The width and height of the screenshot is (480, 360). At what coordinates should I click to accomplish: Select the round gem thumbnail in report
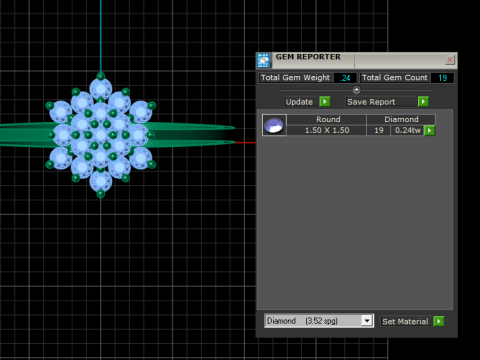coord(274,125)
